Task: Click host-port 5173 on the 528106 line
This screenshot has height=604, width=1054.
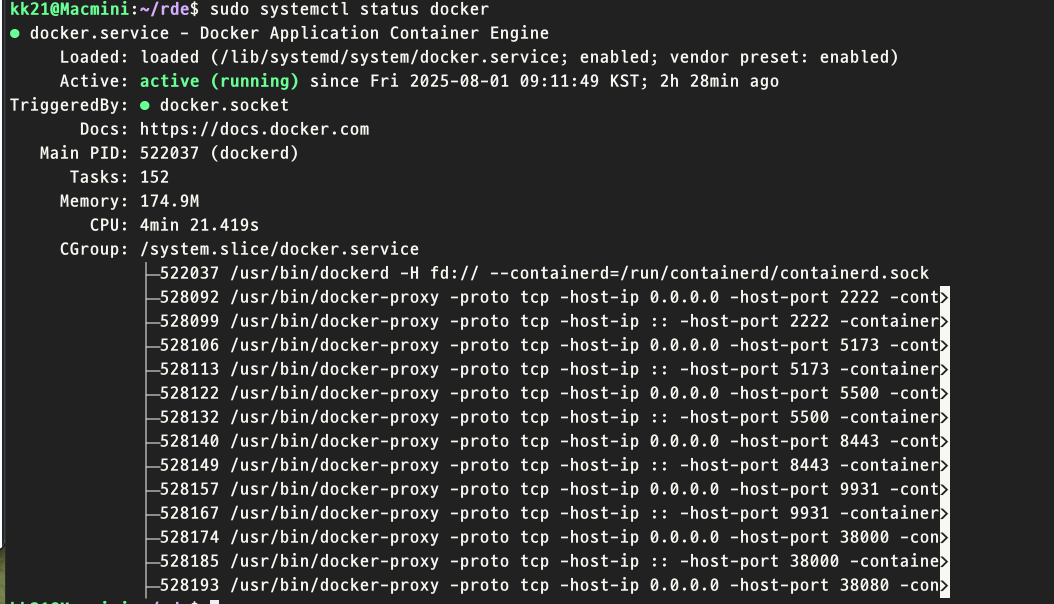Action: click(859, 345)
